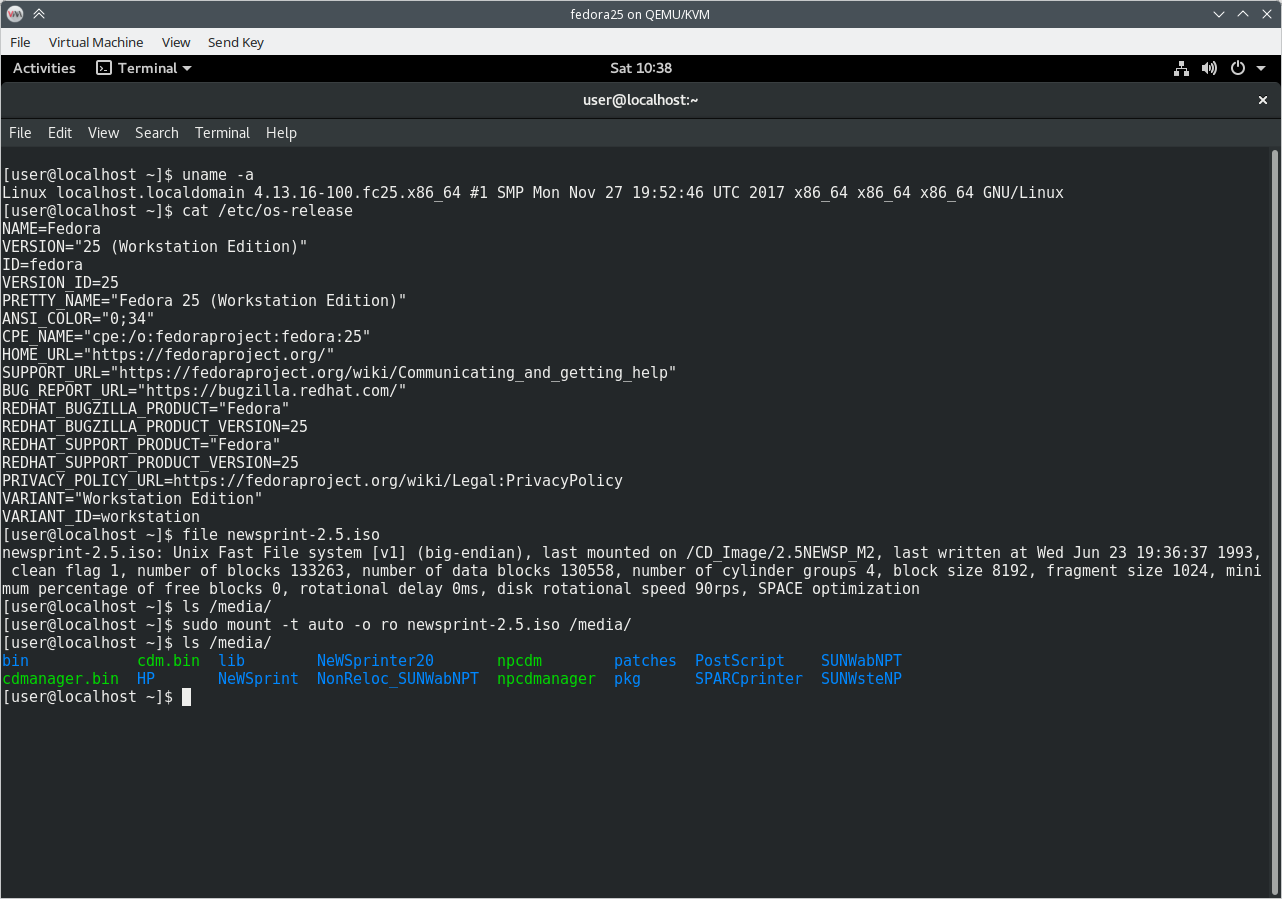Open the Virtual Machine menu
This screenshot has width=1282, height=899.
coord(96,42)
